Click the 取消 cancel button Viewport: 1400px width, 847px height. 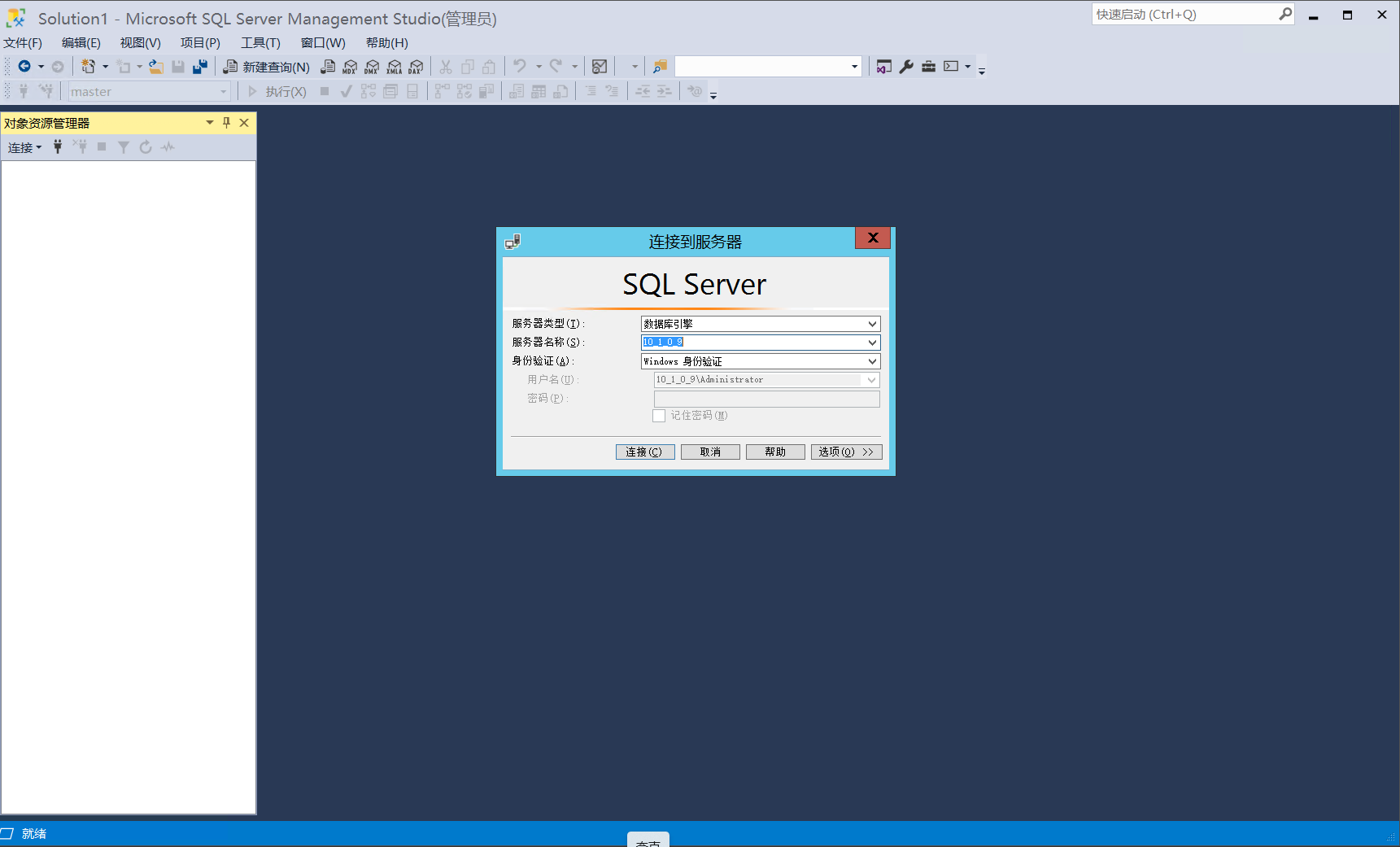pos(709,451)
